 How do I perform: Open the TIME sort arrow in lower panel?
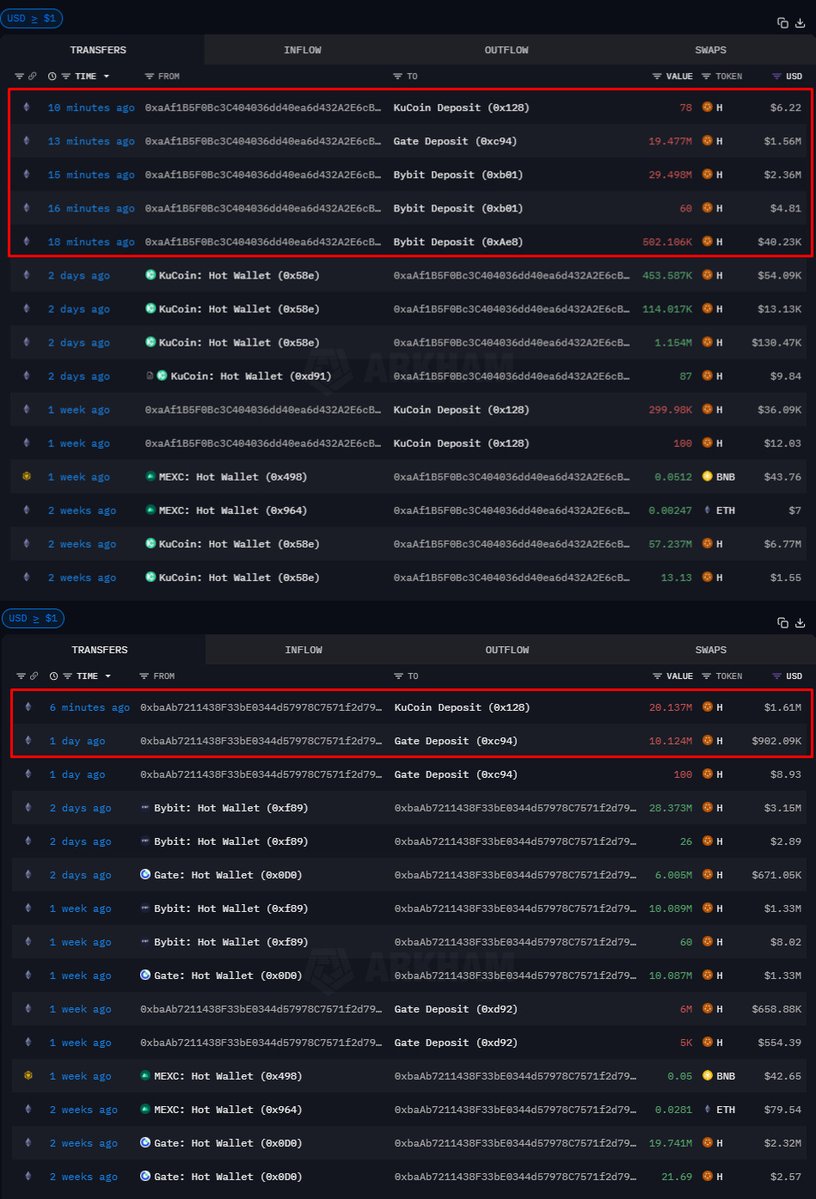108,676
